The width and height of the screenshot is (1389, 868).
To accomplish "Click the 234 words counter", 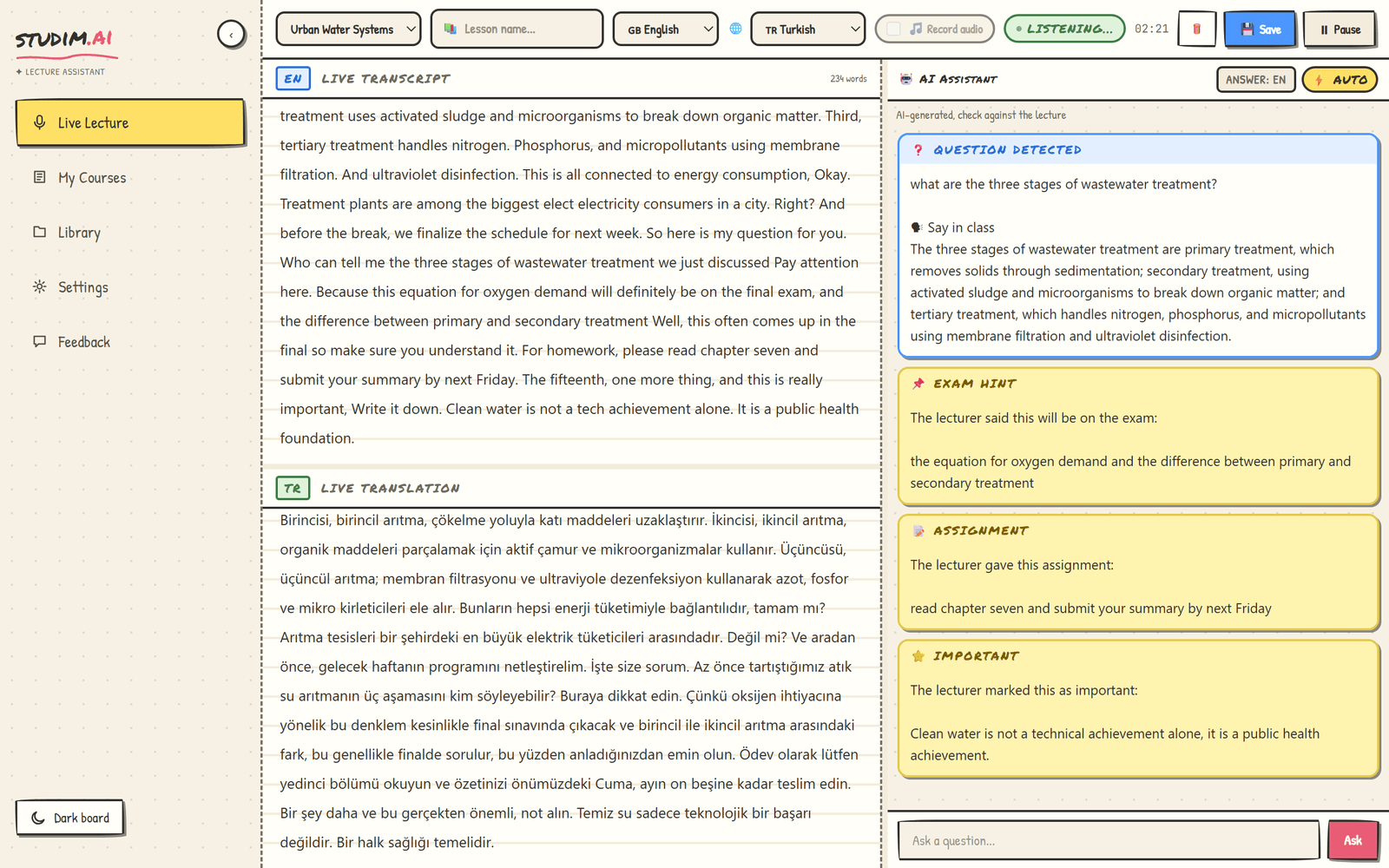I will (x=848, y=79).
